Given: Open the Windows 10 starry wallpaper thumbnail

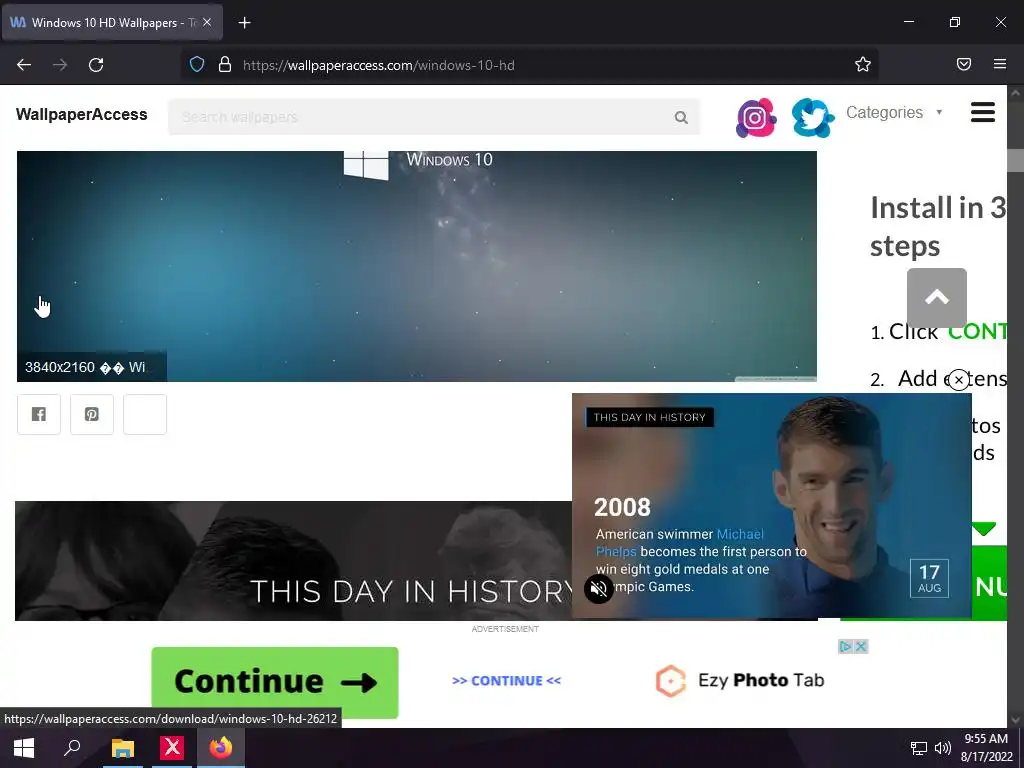Looking at the screenshot, I should [417, 266].
